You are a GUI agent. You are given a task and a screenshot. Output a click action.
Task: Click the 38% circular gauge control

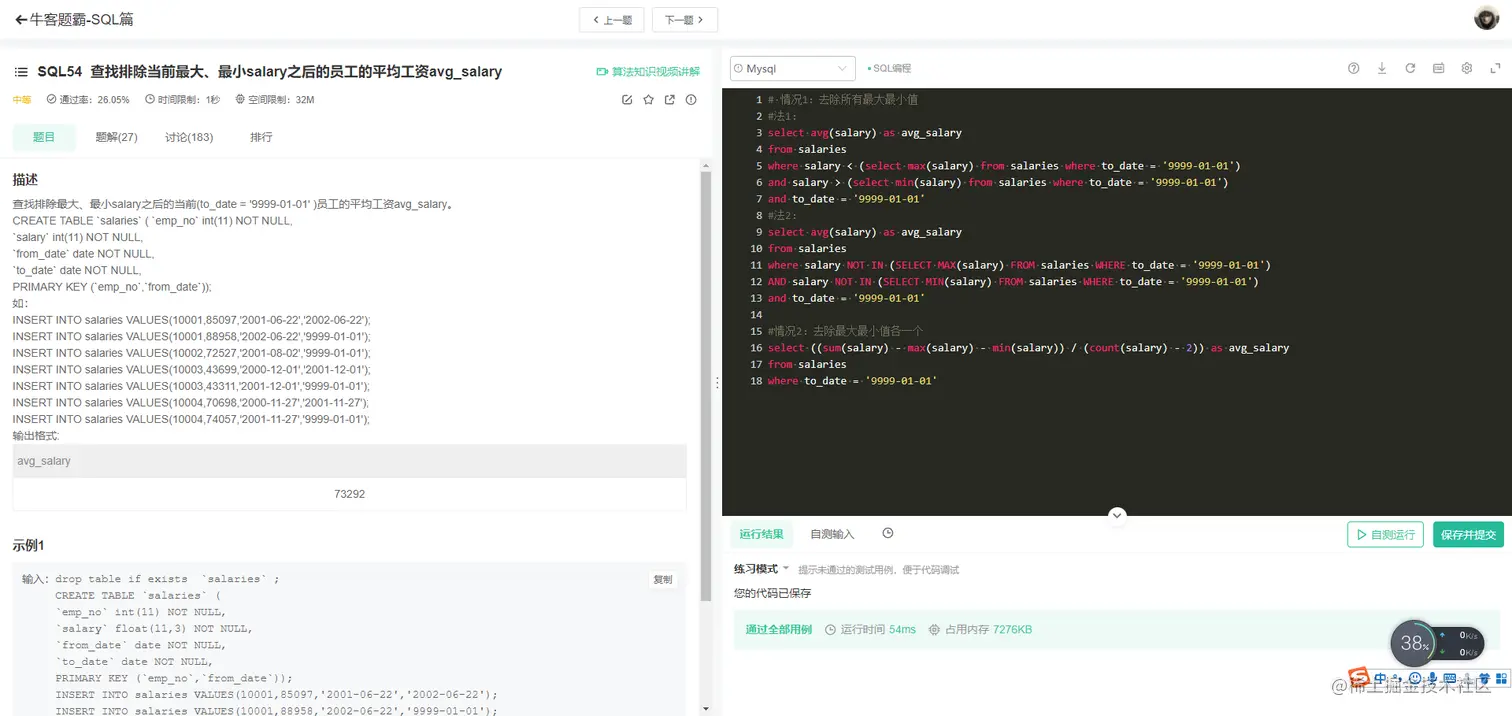1415,644
